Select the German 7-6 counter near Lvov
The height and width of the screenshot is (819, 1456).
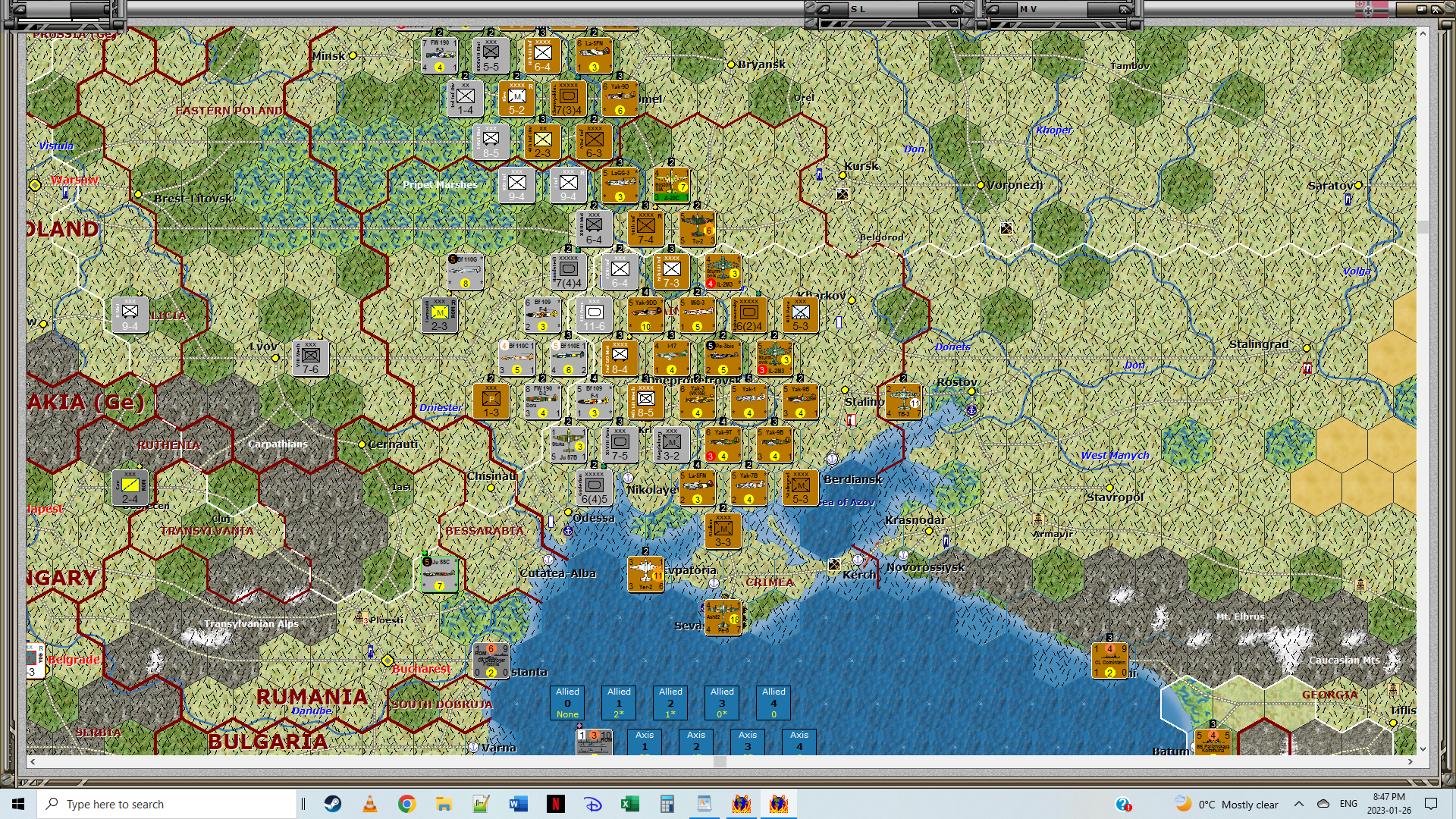pyautogui.click(x=311, y=358)
